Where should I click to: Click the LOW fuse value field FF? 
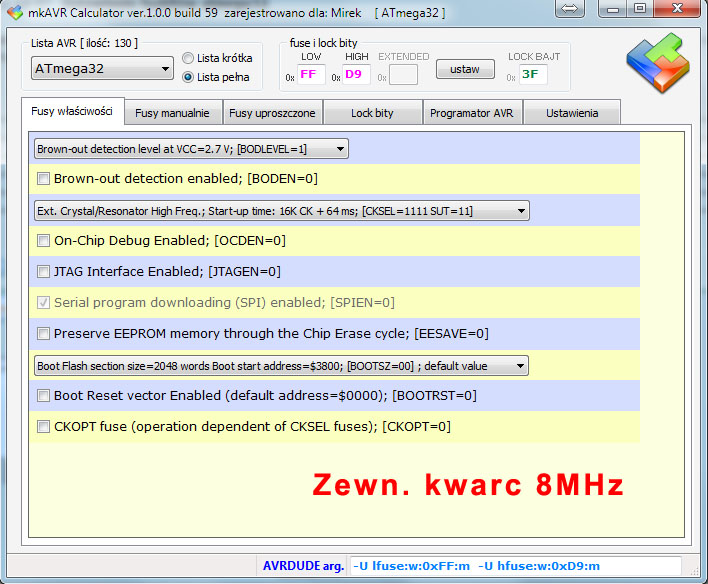click(311, 75)
